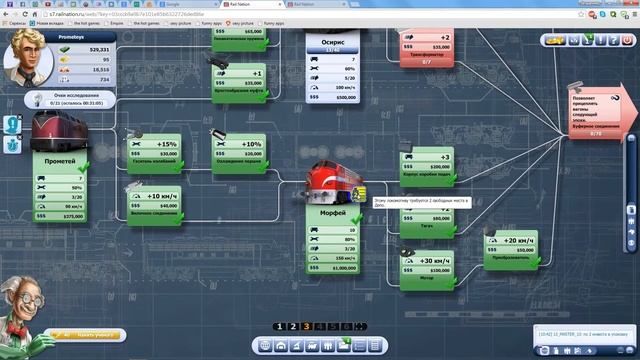Click the blue exclamation quest icon on left
640x360 pixels.
click(x=12, y=124)
